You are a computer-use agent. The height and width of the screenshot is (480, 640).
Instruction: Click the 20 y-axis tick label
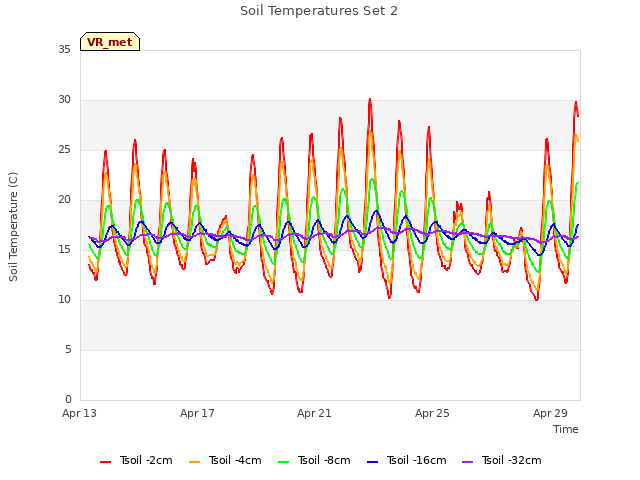(x=64, y=200)
